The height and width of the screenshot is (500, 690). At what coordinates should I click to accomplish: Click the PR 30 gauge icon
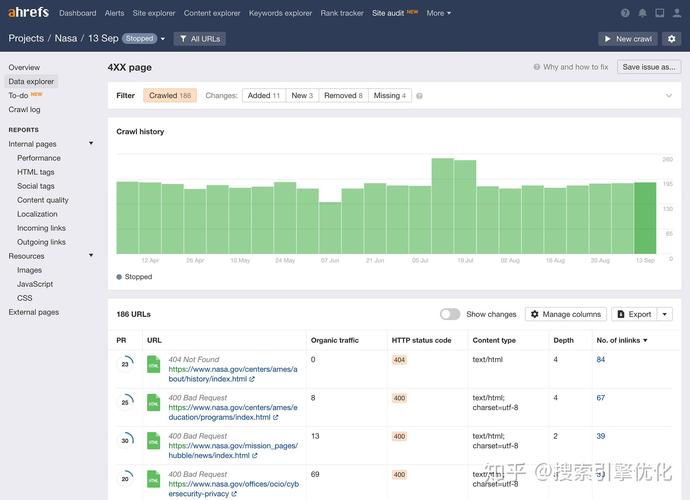pos(125,440)
